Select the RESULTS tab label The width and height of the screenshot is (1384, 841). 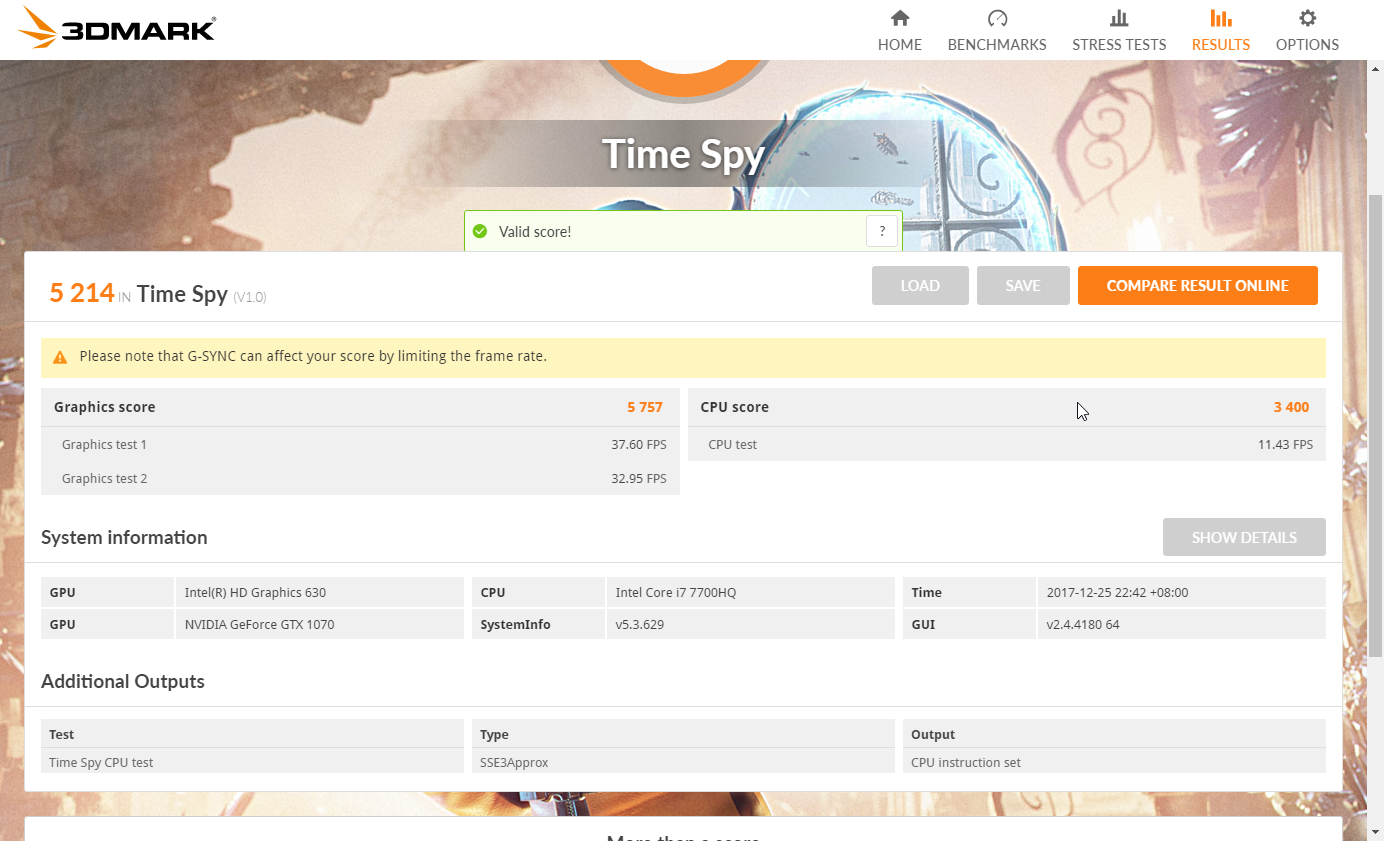pos(1221,45)
